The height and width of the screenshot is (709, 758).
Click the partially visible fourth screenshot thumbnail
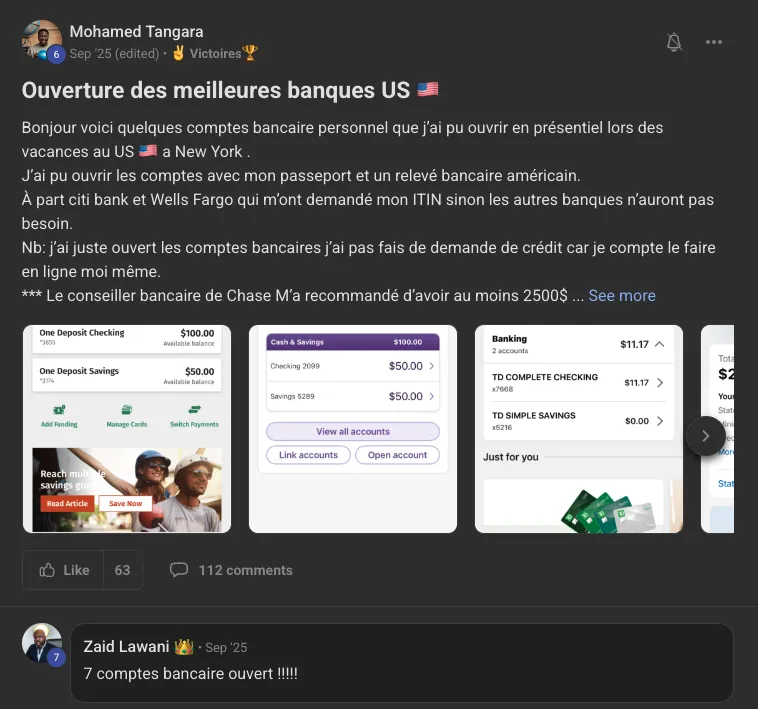(x=717, y=429)
